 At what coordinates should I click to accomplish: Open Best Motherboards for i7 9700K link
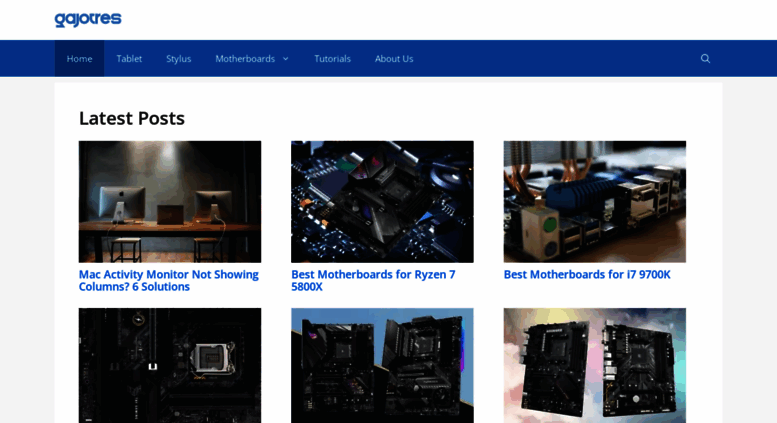point(587,274)
